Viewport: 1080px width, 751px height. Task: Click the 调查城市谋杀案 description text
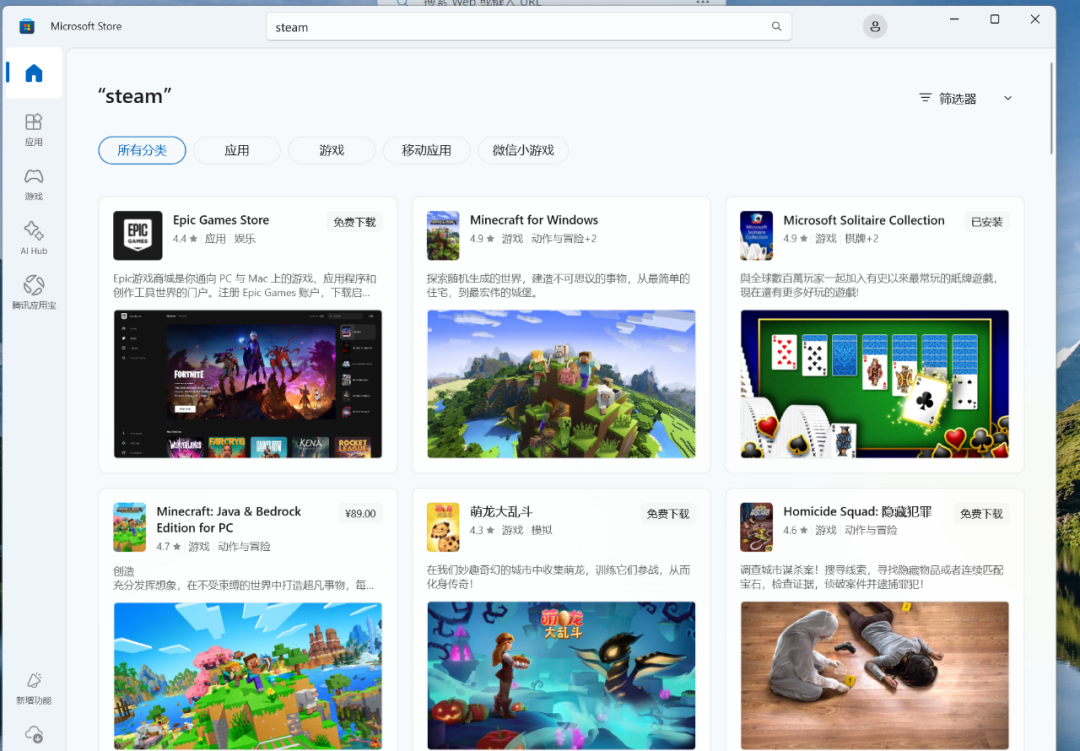click(871, 577)
